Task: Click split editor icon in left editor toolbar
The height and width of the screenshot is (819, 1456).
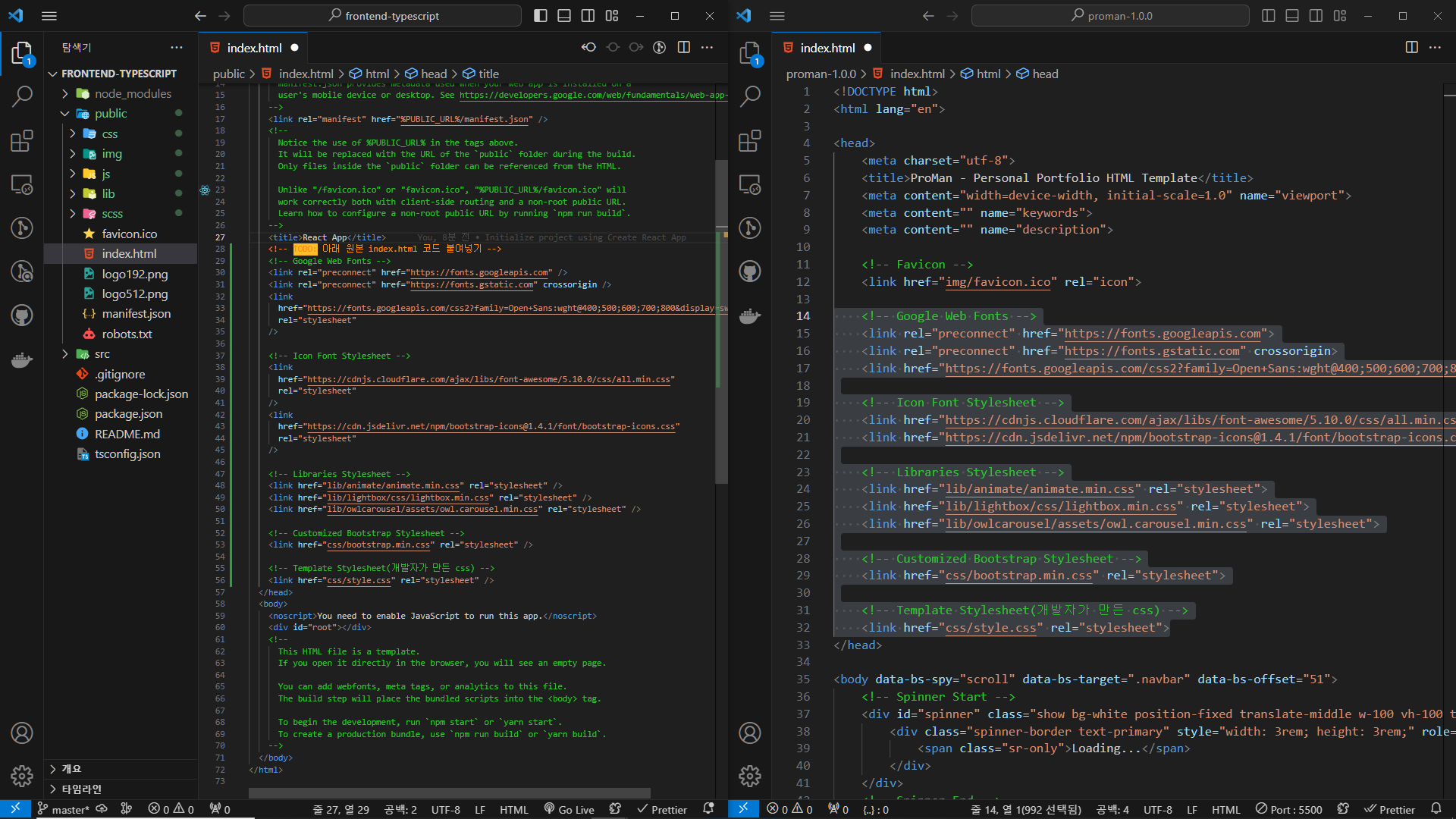Action: click(x=683, y=48)
